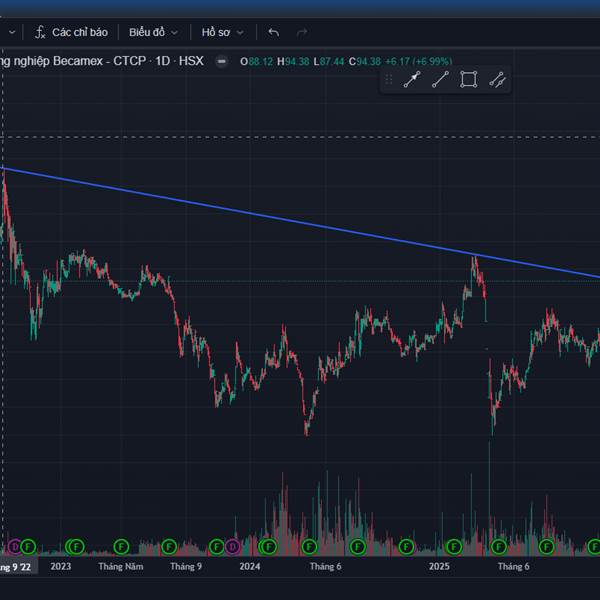Click the highlighted date label on the time axis

coord(16,567)
